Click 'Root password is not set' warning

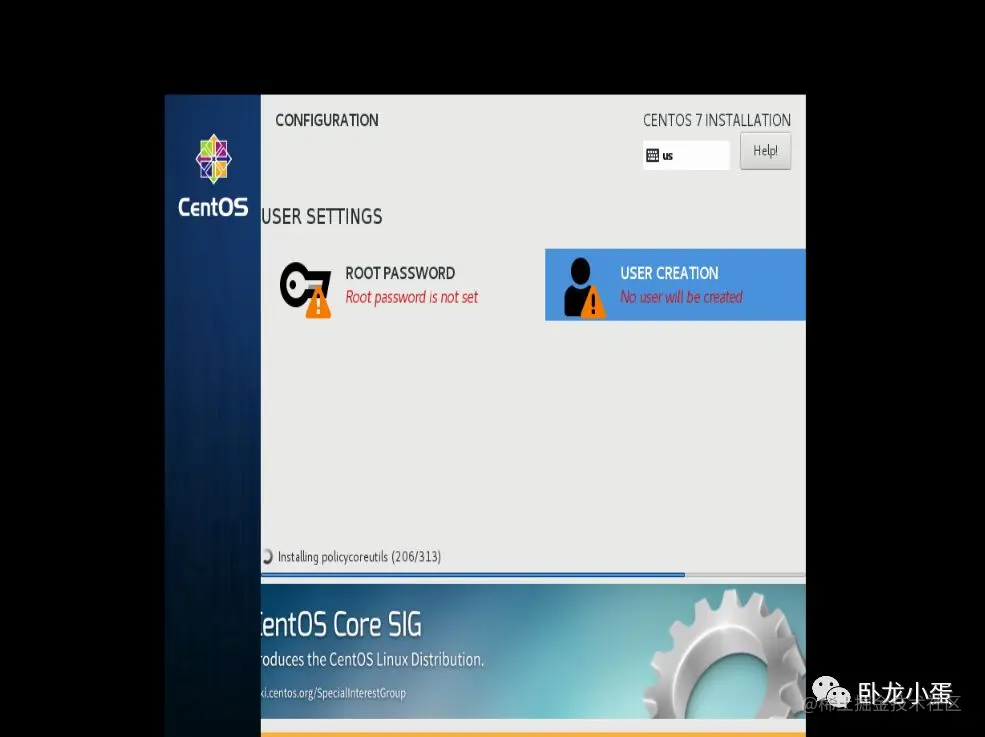[411, 297]
